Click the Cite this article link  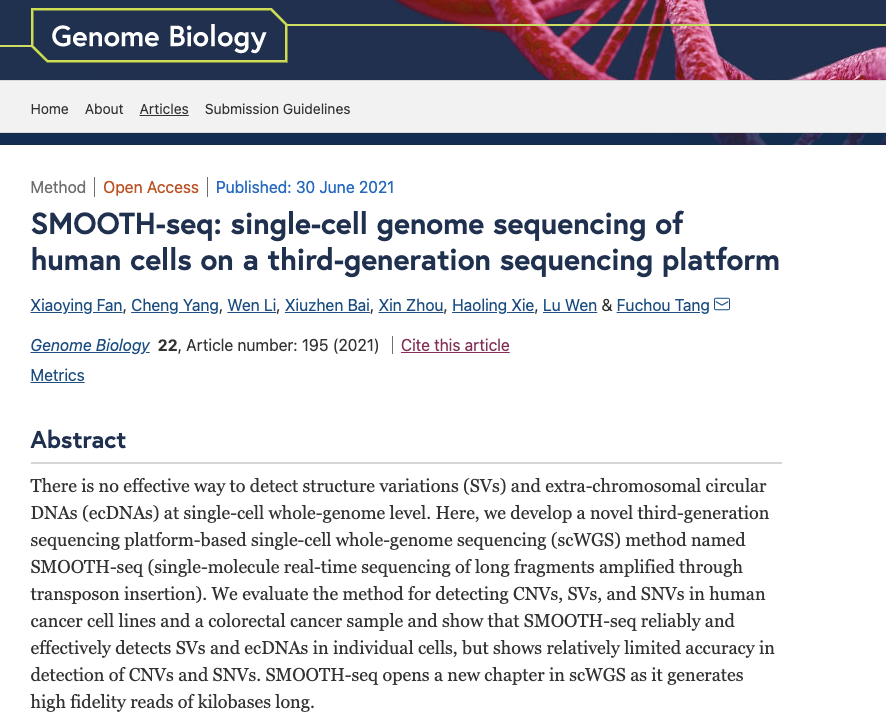point(455,345)
